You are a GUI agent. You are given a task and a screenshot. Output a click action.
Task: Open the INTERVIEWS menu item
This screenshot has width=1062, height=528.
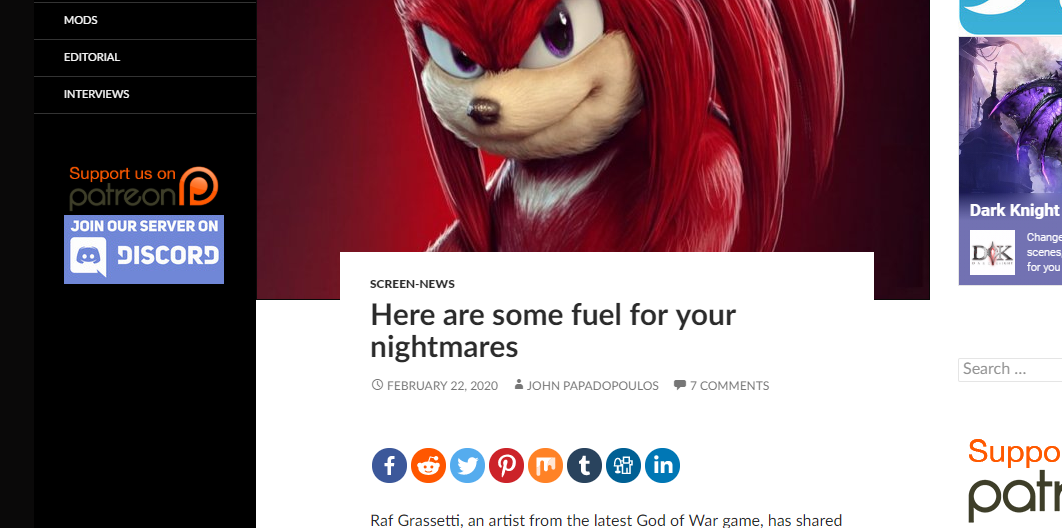tap(96, 94)
